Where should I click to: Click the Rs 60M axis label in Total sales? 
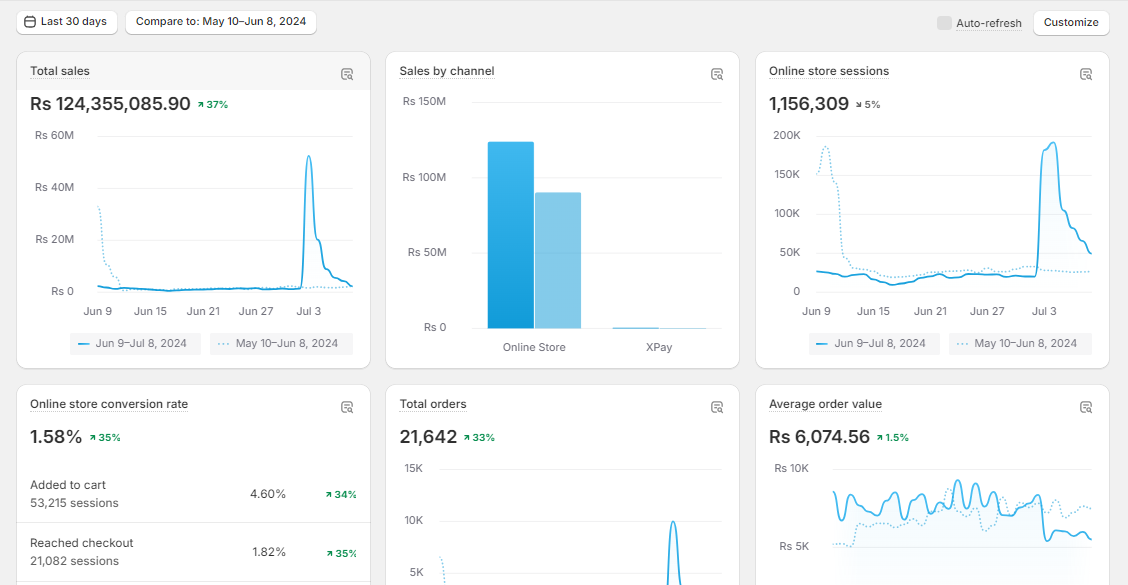point(55,135)
